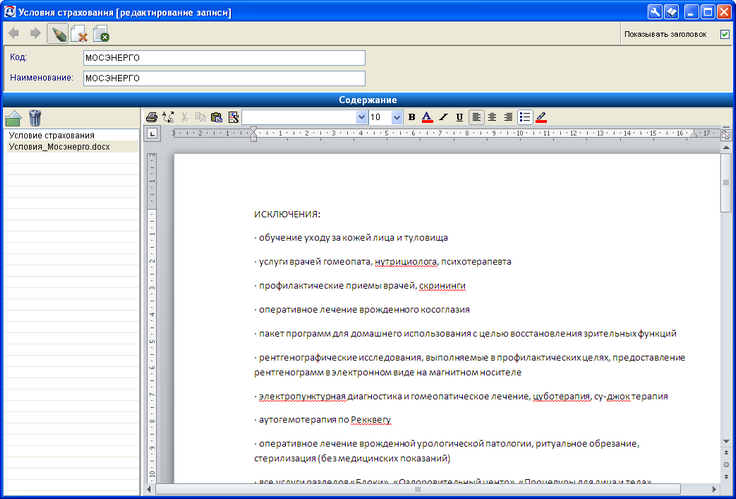
Task: Click the next page double-arrow button
Action: click(726, 476)
